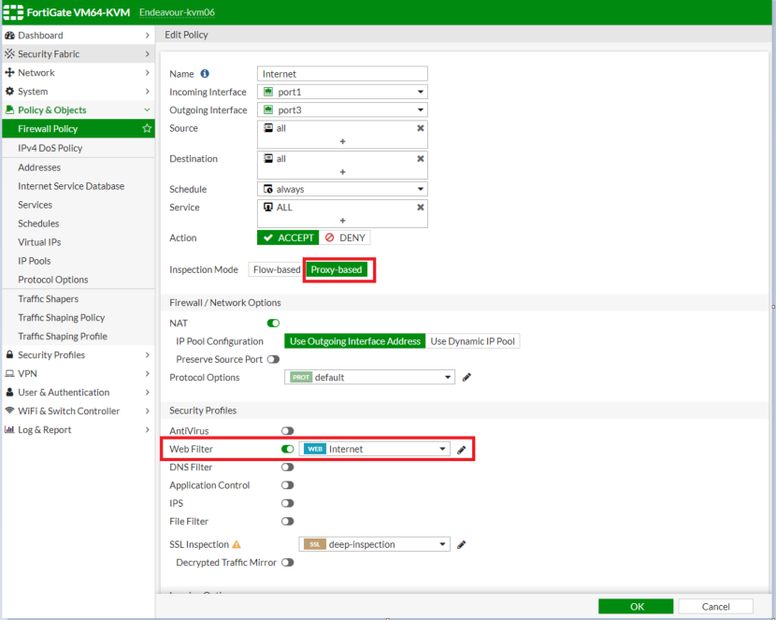
Task: Add a Source entry with the plus
Action: [342, 142]
